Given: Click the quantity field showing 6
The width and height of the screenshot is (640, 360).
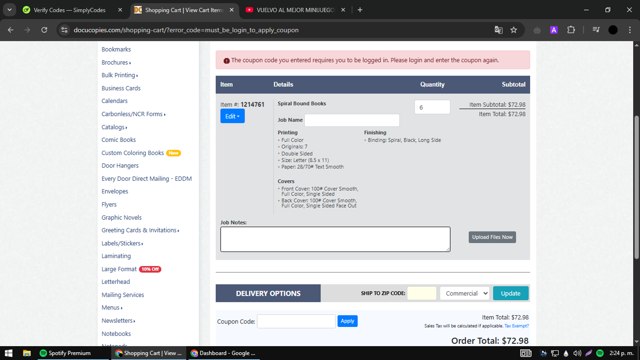Looking at the screenshot, I should click(x=432, y=107).
